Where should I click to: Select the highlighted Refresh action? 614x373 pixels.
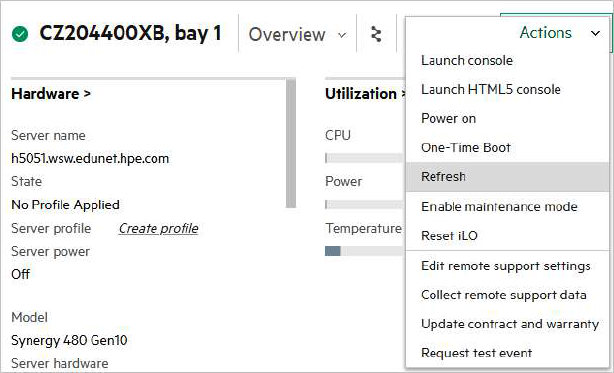click(507, 177)
